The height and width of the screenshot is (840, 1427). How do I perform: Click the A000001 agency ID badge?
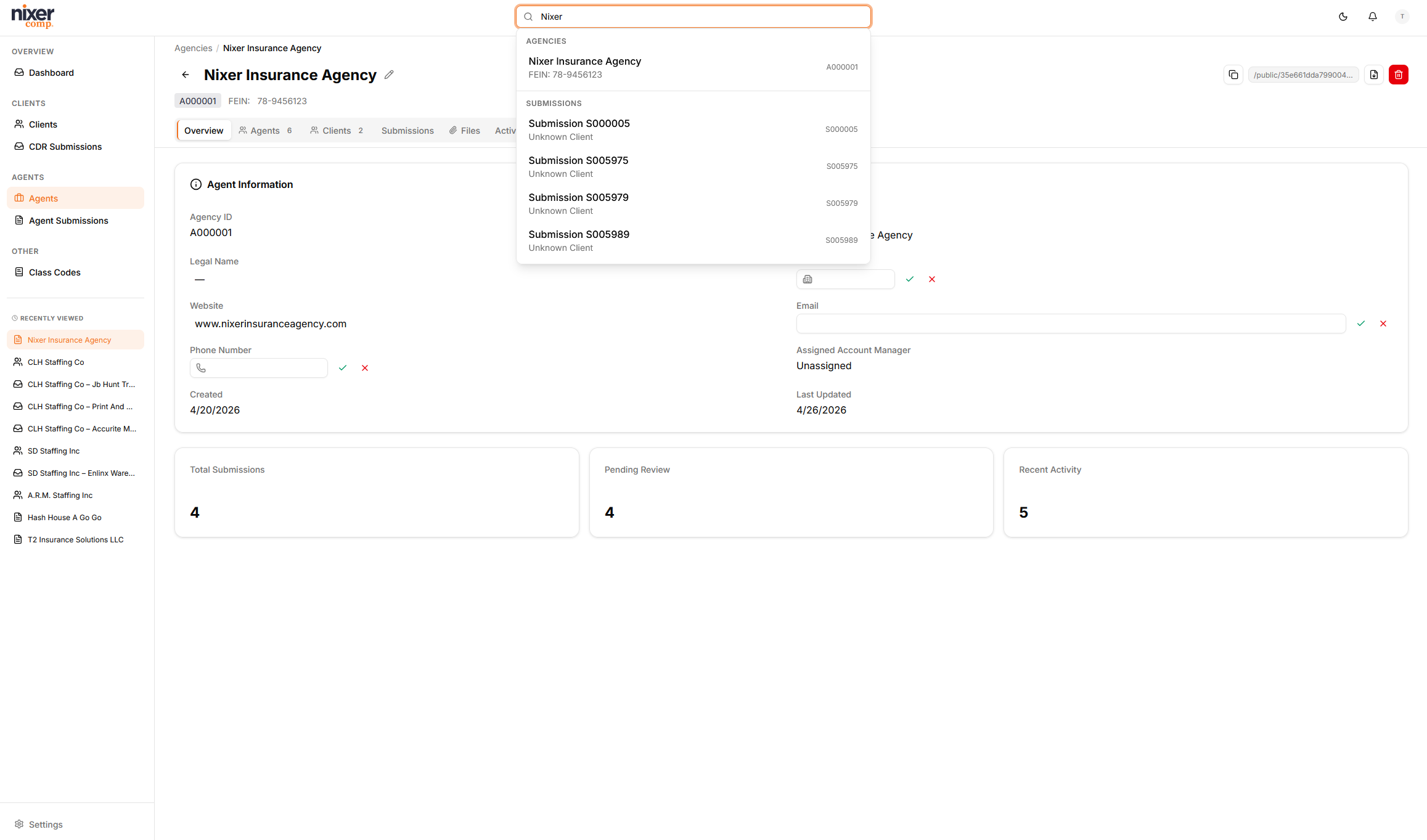coord(198,101)
